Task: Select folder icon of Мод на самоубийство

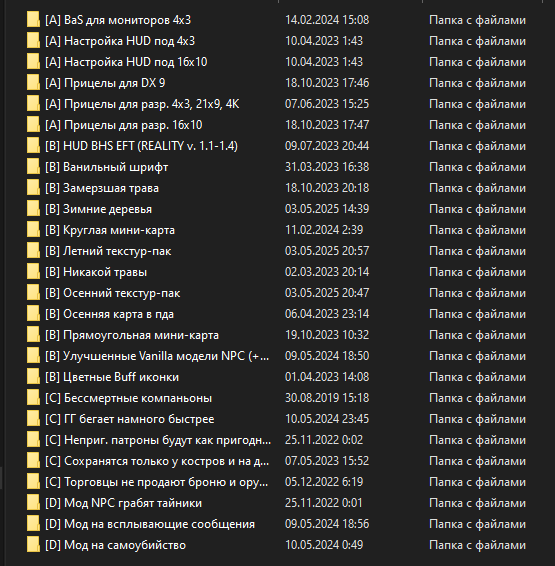Action: [x=33, y=545]
